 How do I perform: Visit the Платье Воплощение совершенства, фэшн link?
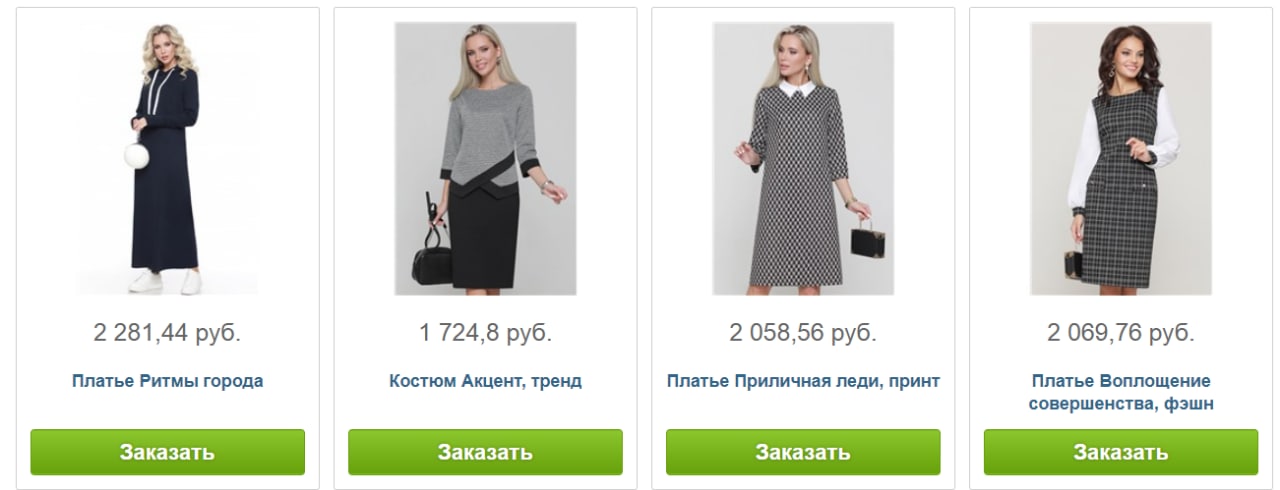coord(1121,392)
